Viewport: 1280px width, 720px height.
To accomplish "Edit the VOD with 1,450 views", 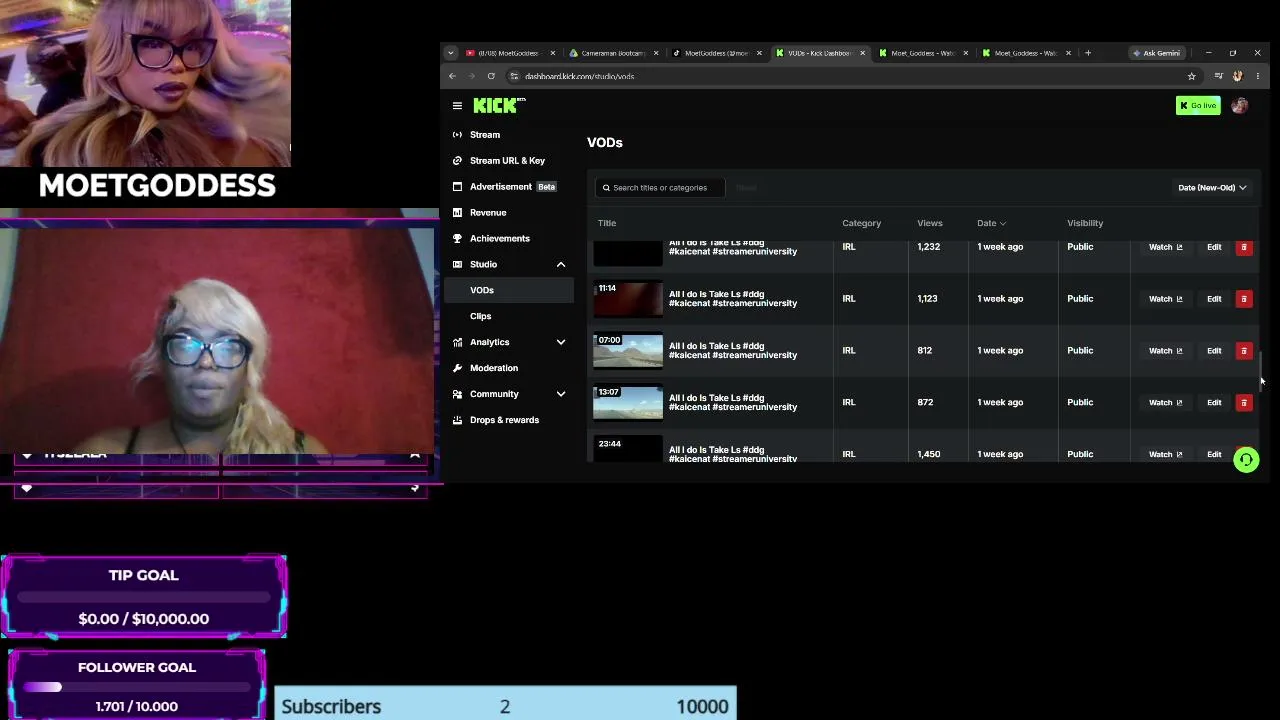I will tap(1214, 454).
